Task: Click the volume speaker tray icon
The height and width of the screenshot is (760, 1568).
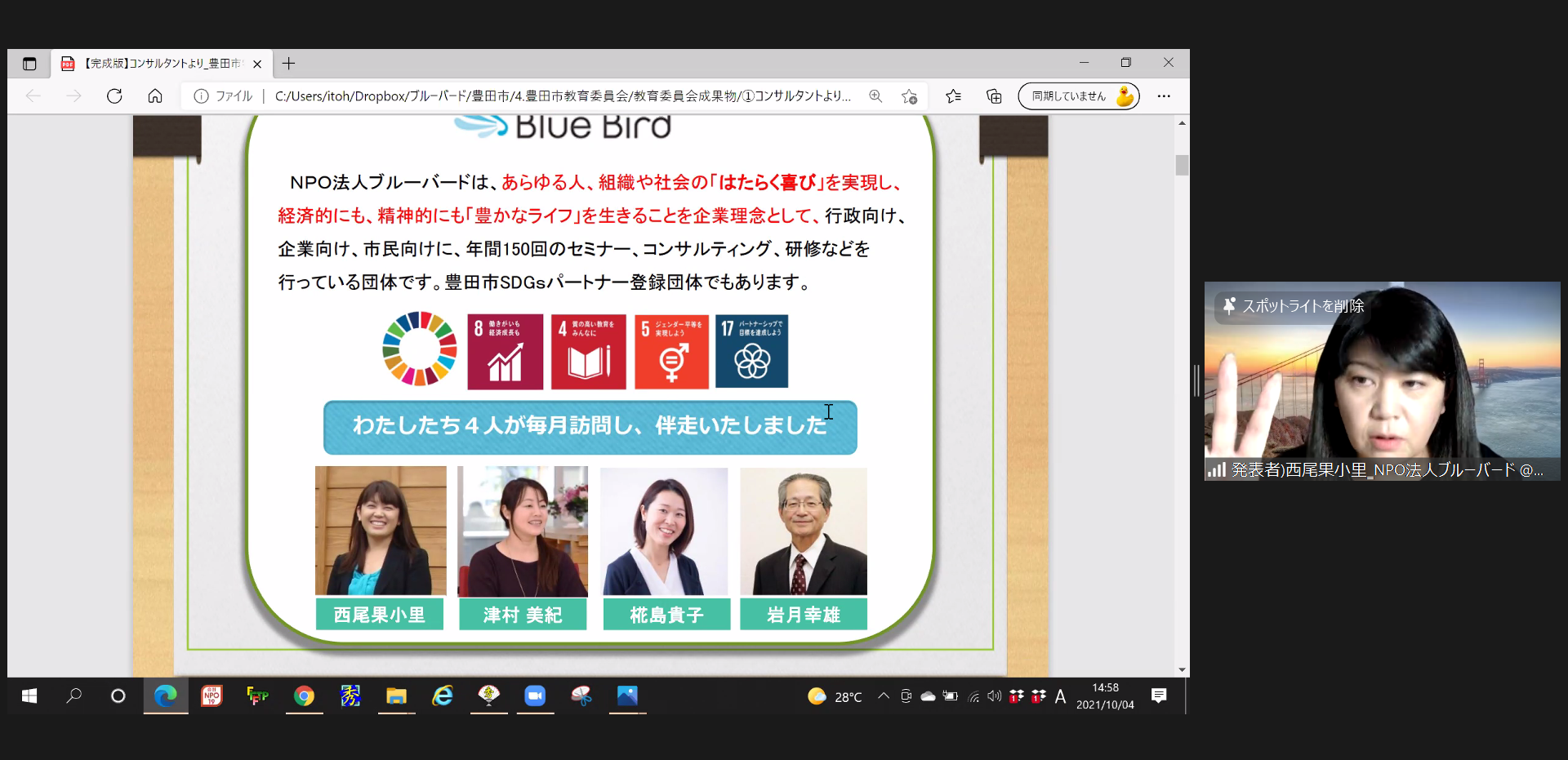Action: [994, 696]
